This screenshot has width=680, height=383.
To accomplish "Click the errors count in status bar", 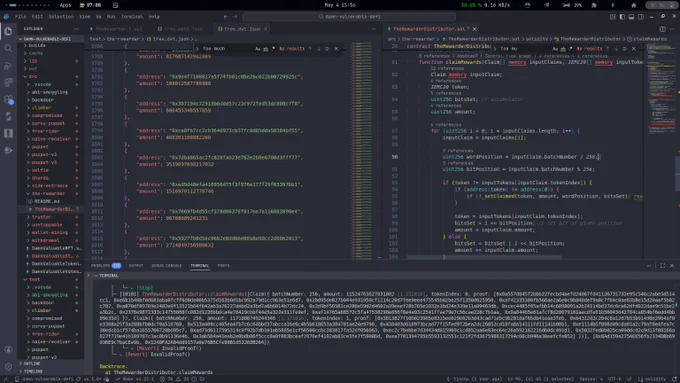I will (x=167, y=379).
